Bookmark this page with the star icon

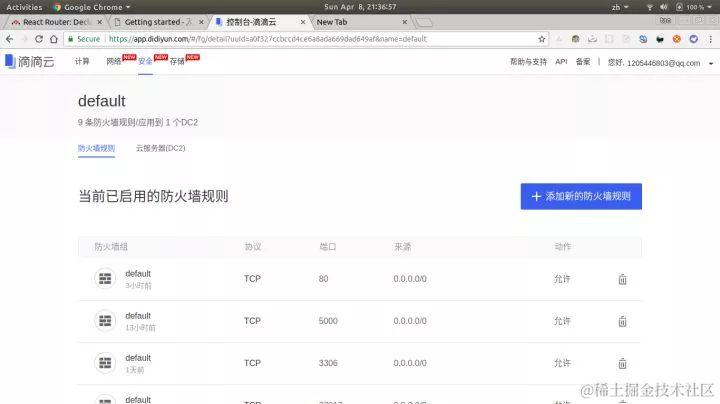[x=542, y=39]
